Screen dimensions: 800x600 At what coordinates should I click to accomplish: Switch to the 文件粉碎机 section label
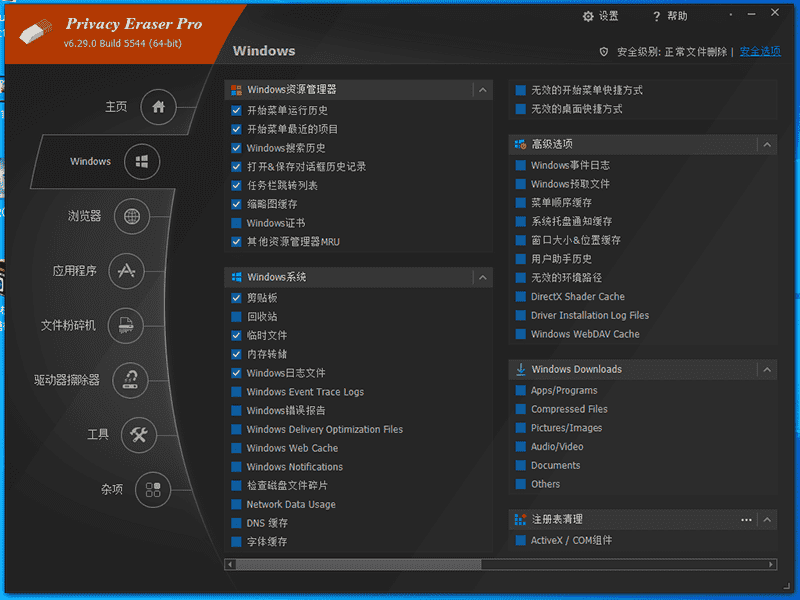click(68, 326)
